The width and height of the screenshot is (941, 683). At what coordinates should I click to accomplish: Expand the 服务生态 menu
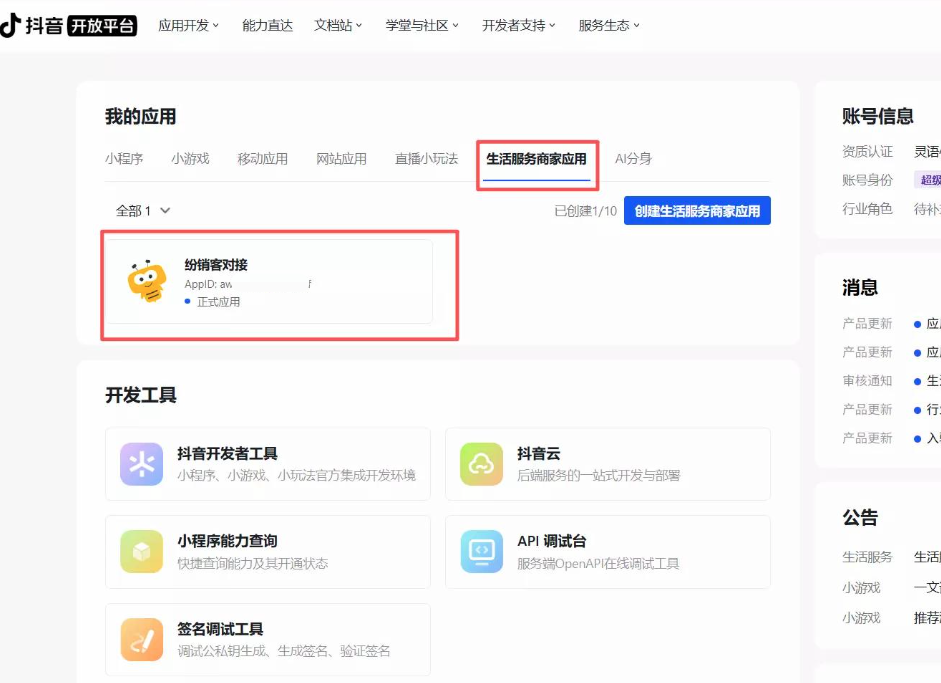tap(609, 25)
